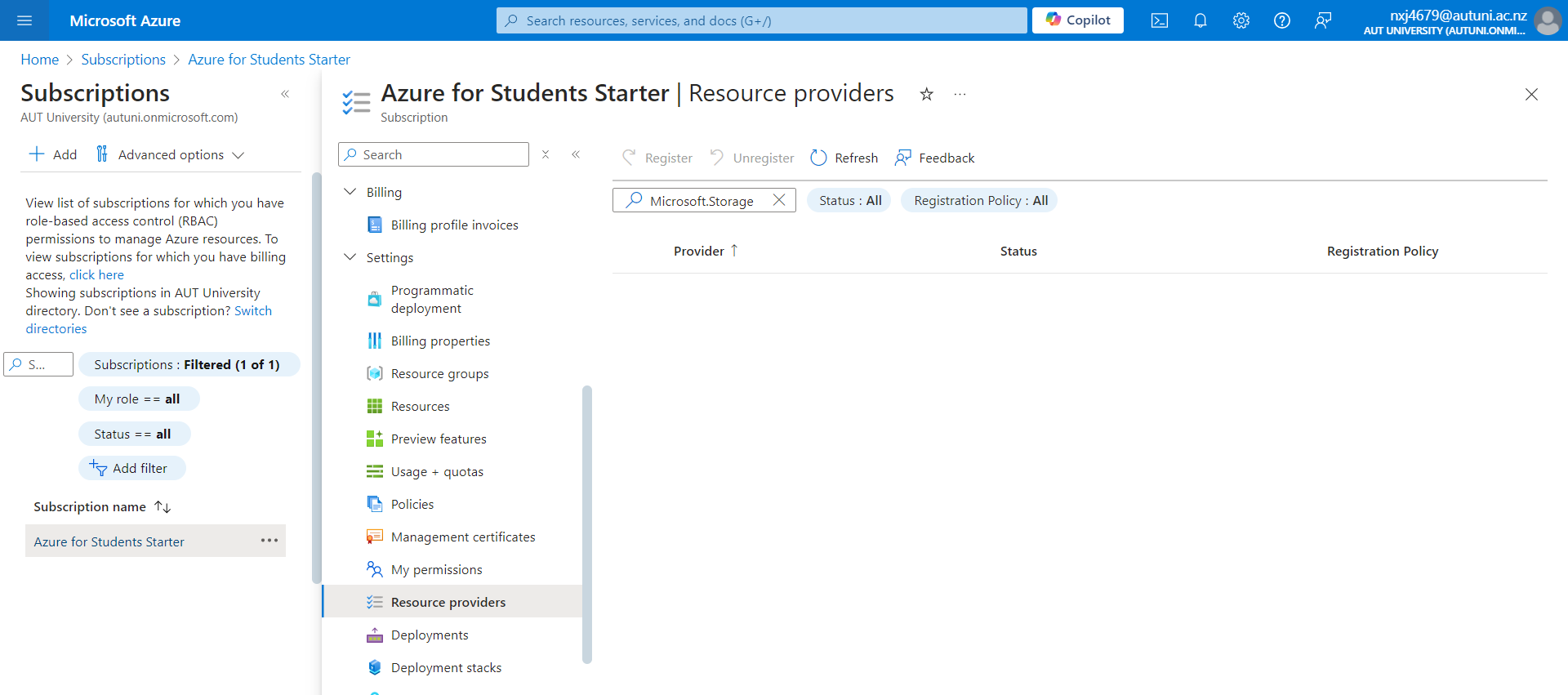Screen dimensions: 1568x695
Task: Launch Copilot
Action: [1078, 20]
